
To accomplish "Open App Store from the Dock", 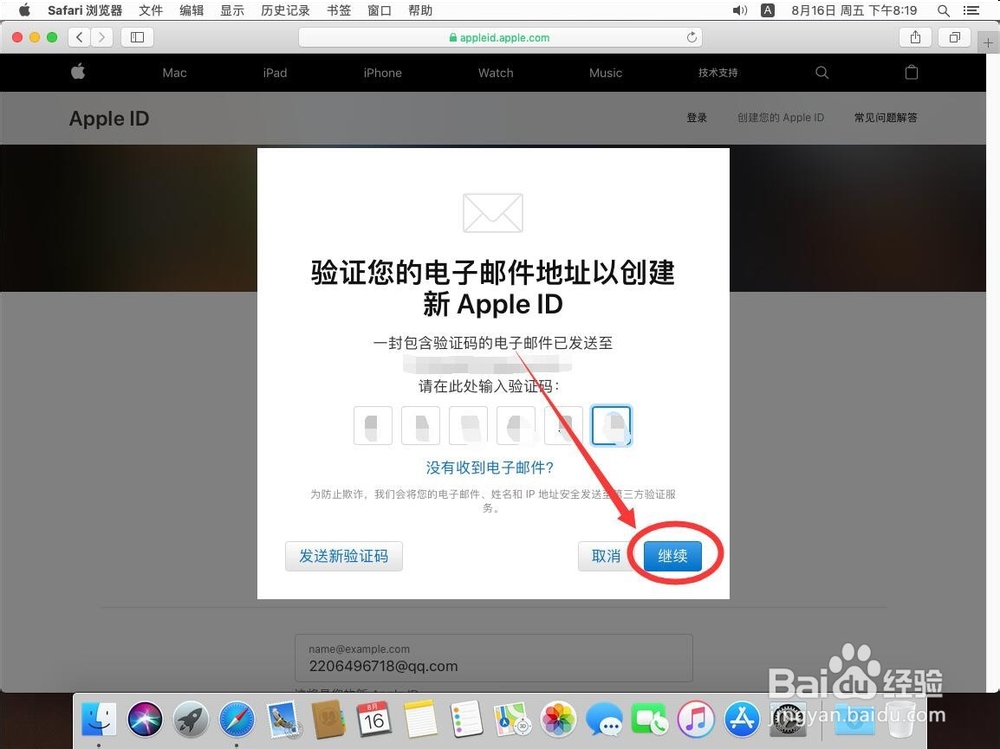I will [742, 720].
